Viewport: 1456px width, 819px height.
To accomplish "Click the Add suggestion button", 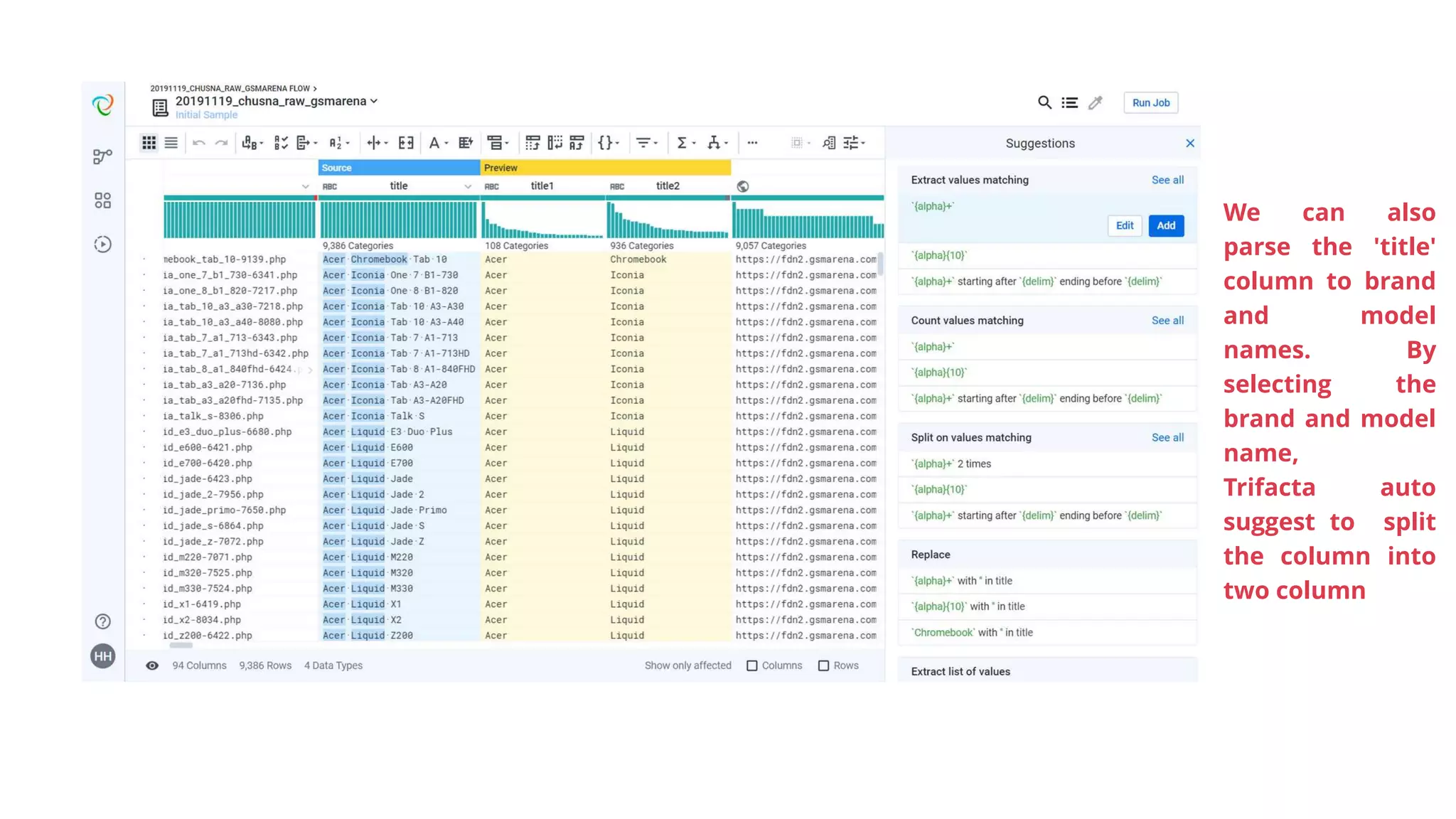I will click(x=1166, y=225).
